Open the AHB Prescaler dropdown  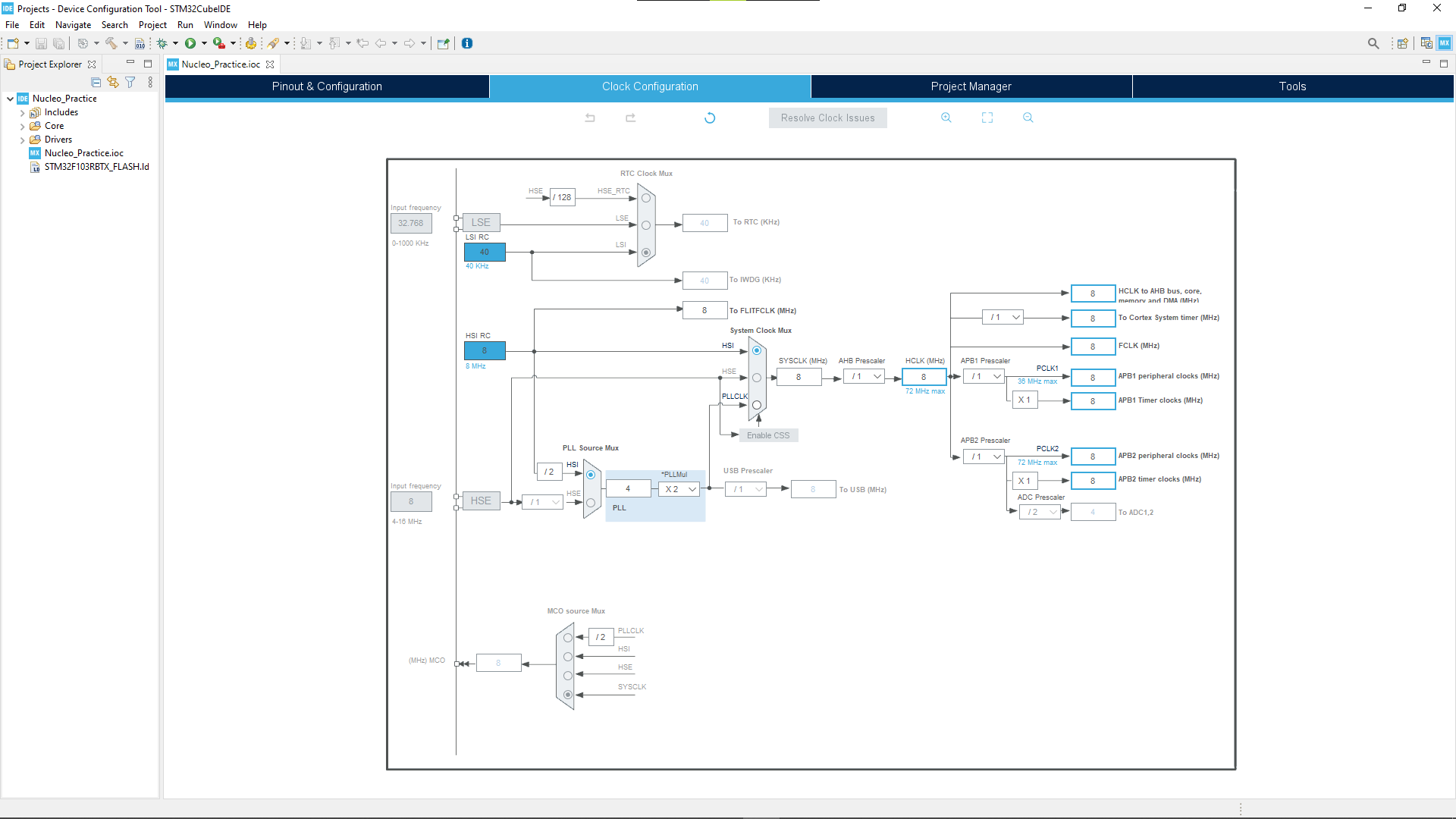pos(864,377)
